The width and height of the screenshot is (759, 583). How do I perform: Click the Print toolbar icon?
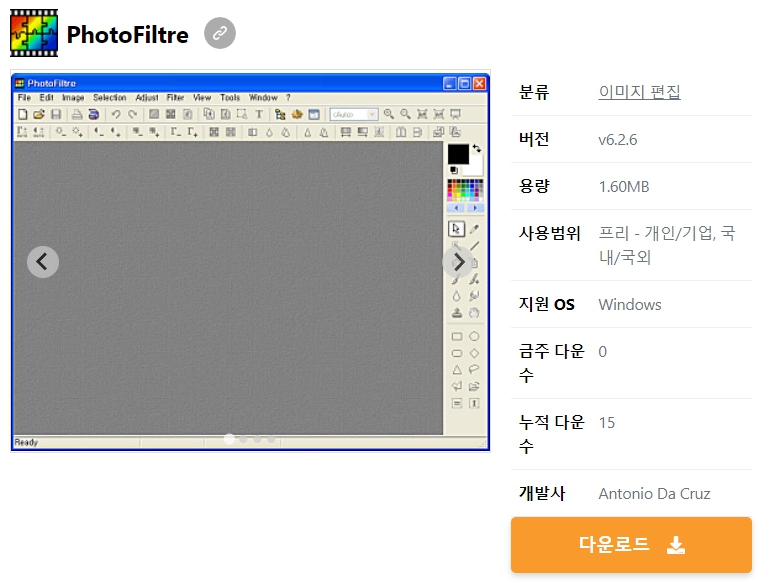[x=77, y=114]
